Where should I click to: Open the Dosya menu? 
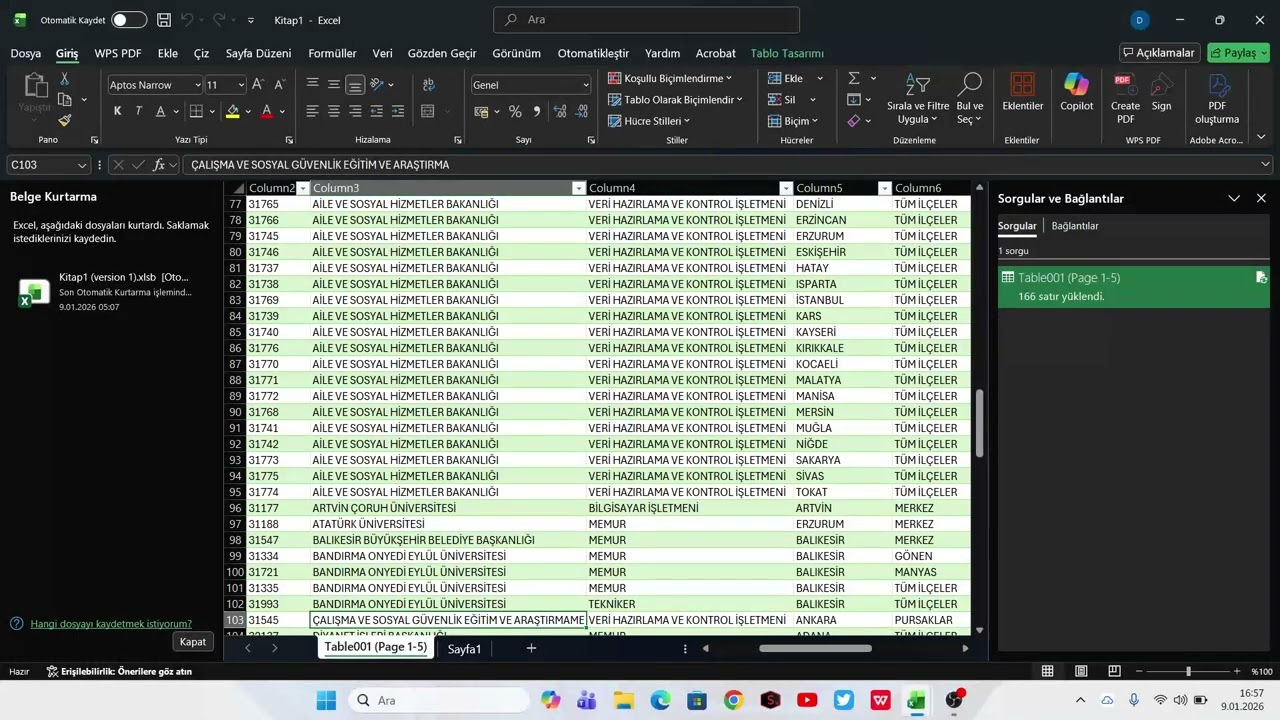26,53
